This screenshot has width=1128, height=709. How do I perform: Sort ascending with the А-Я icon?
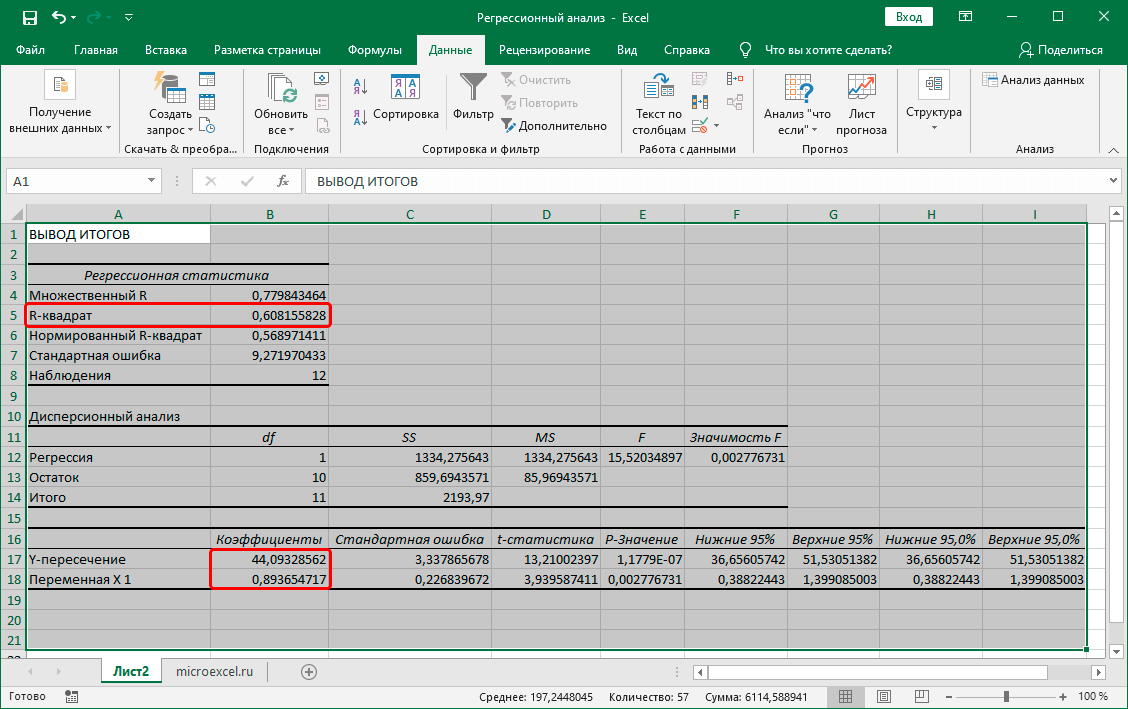[360, 87]
